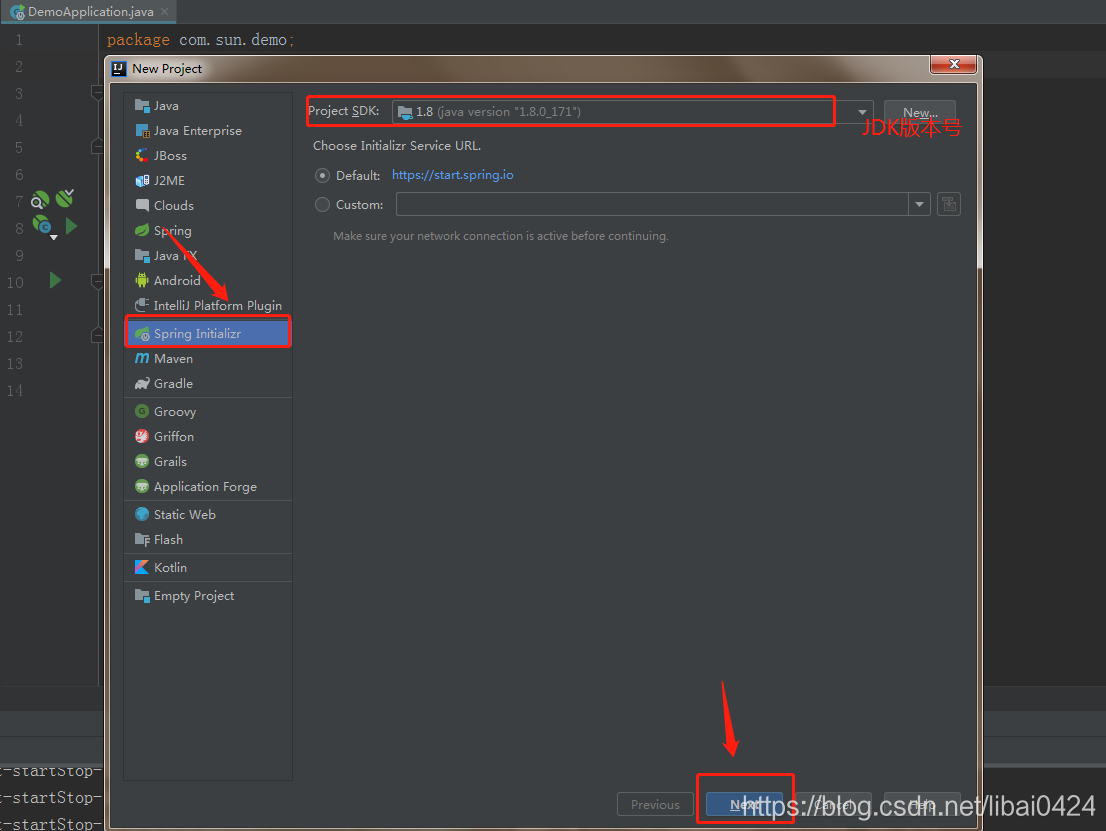Select the Static Web globe icon
The height and width of the screenshot is (831, 1106).
click(142, 514)
